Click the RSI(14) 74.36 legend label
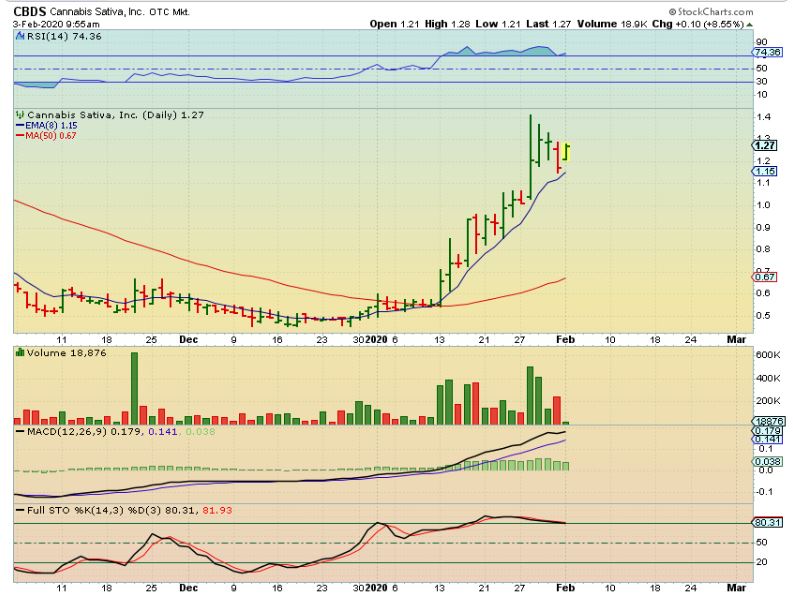The image size is (793, 600). click(x=64, y=36)
